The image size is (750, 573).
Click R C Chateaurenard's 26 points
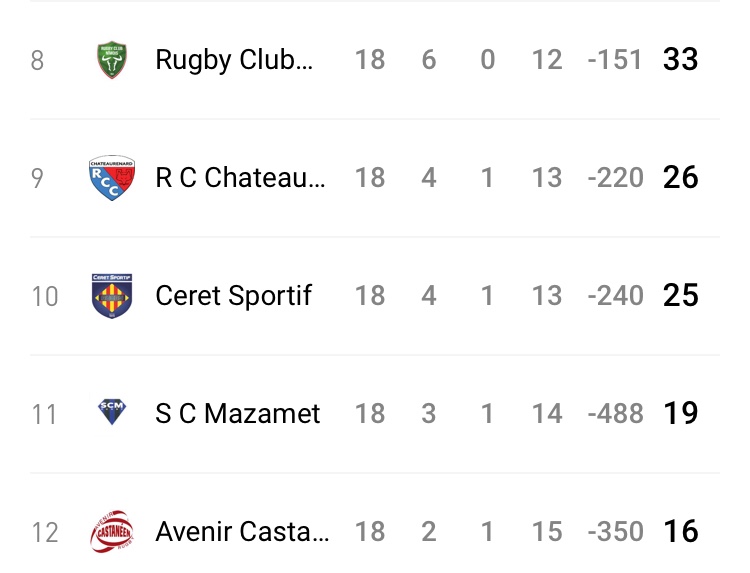(680, 178)
